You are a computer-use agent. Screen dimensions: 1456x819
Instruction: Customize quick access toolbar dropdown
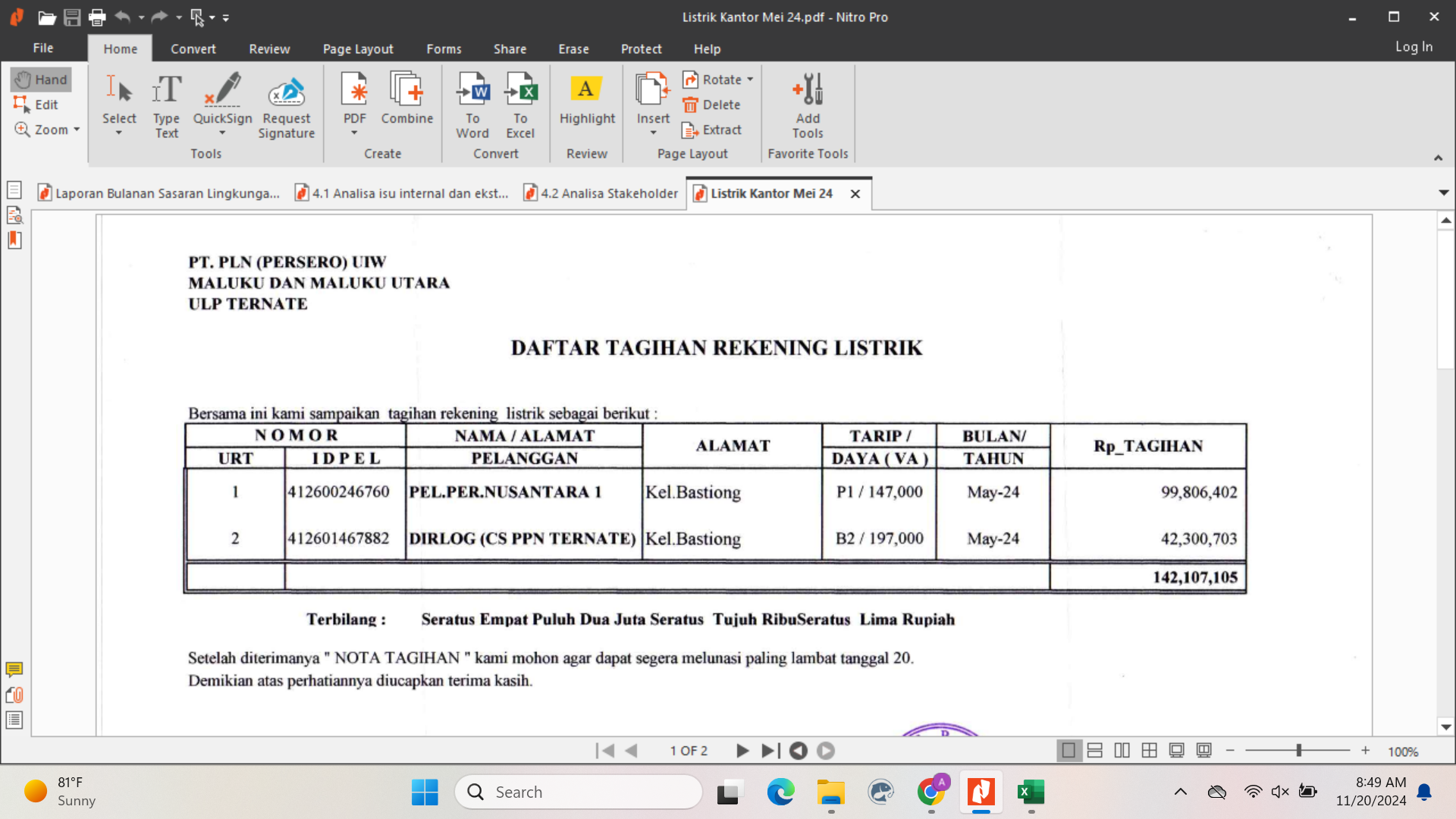[x=226, y=17]
